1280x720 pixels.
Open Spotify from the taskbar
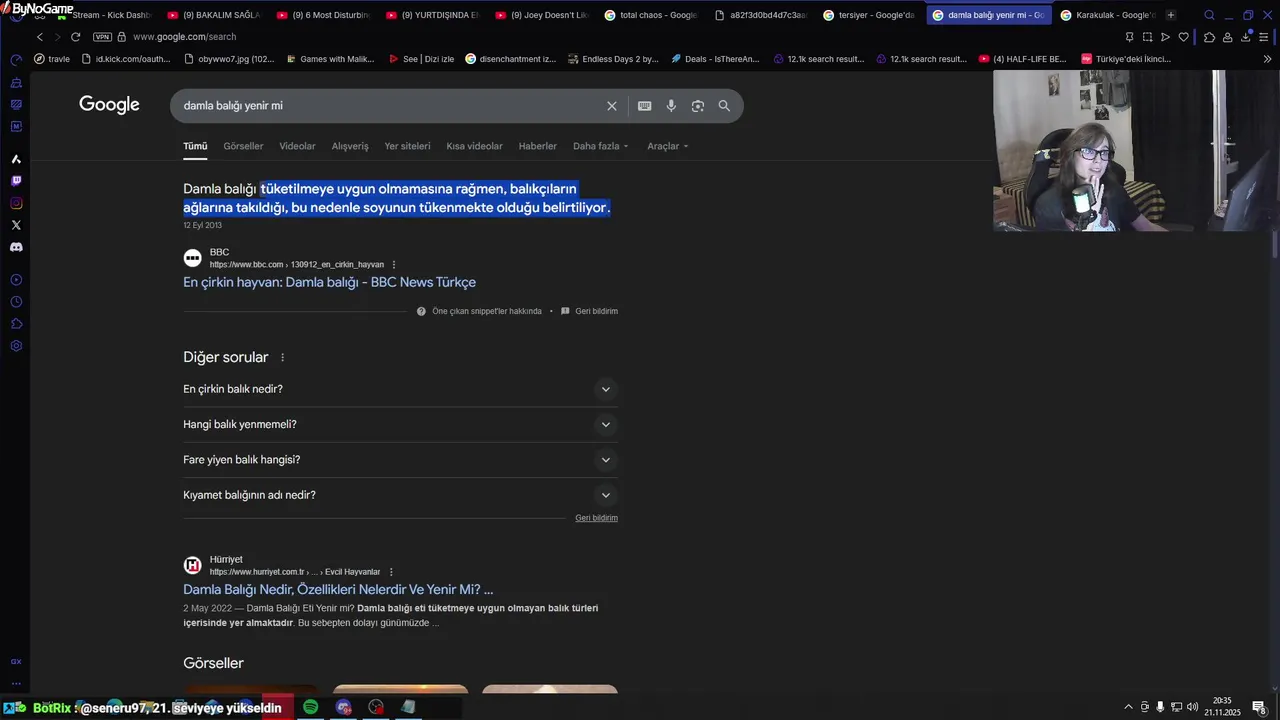311,707
